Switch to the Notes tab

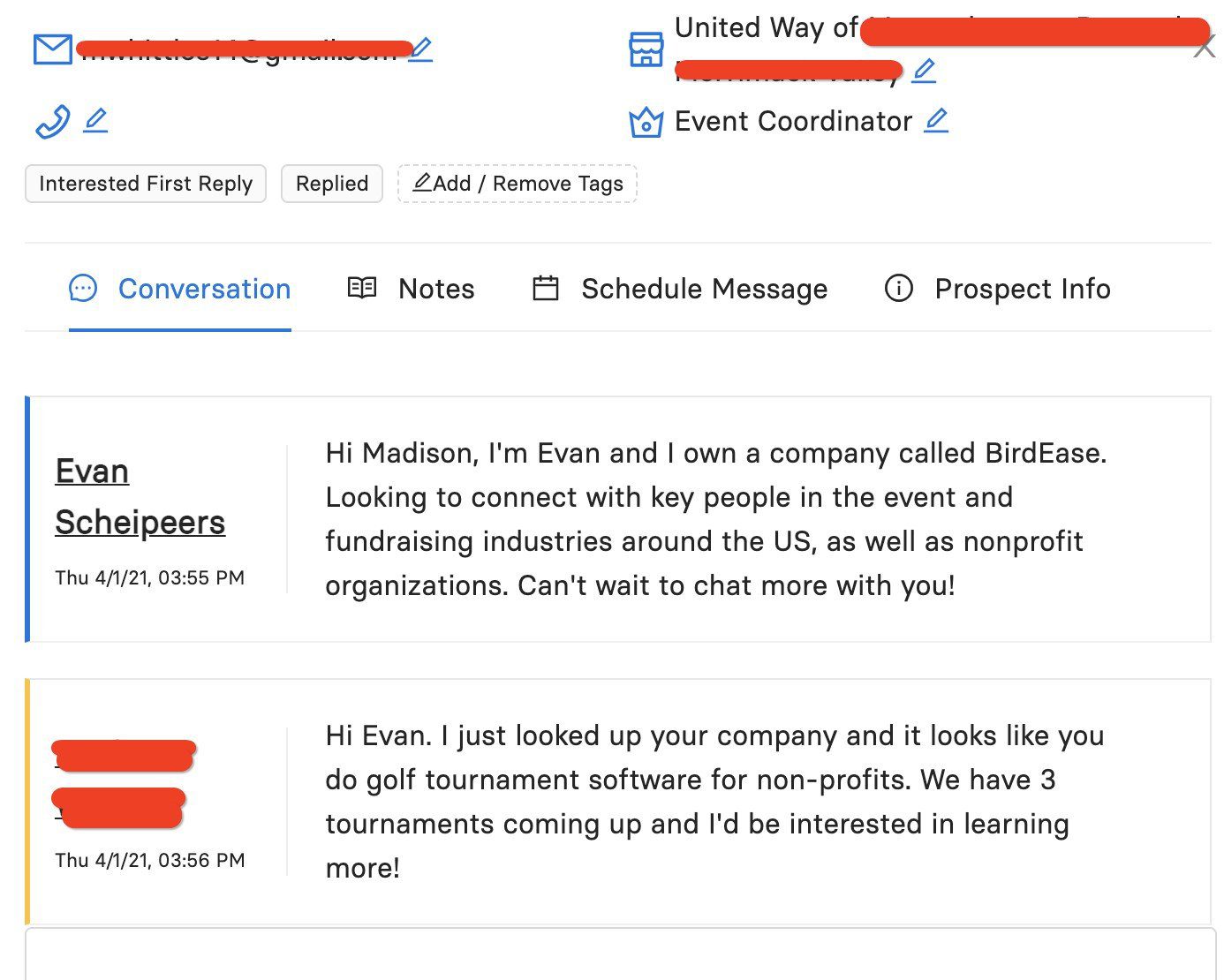point(411,289)
